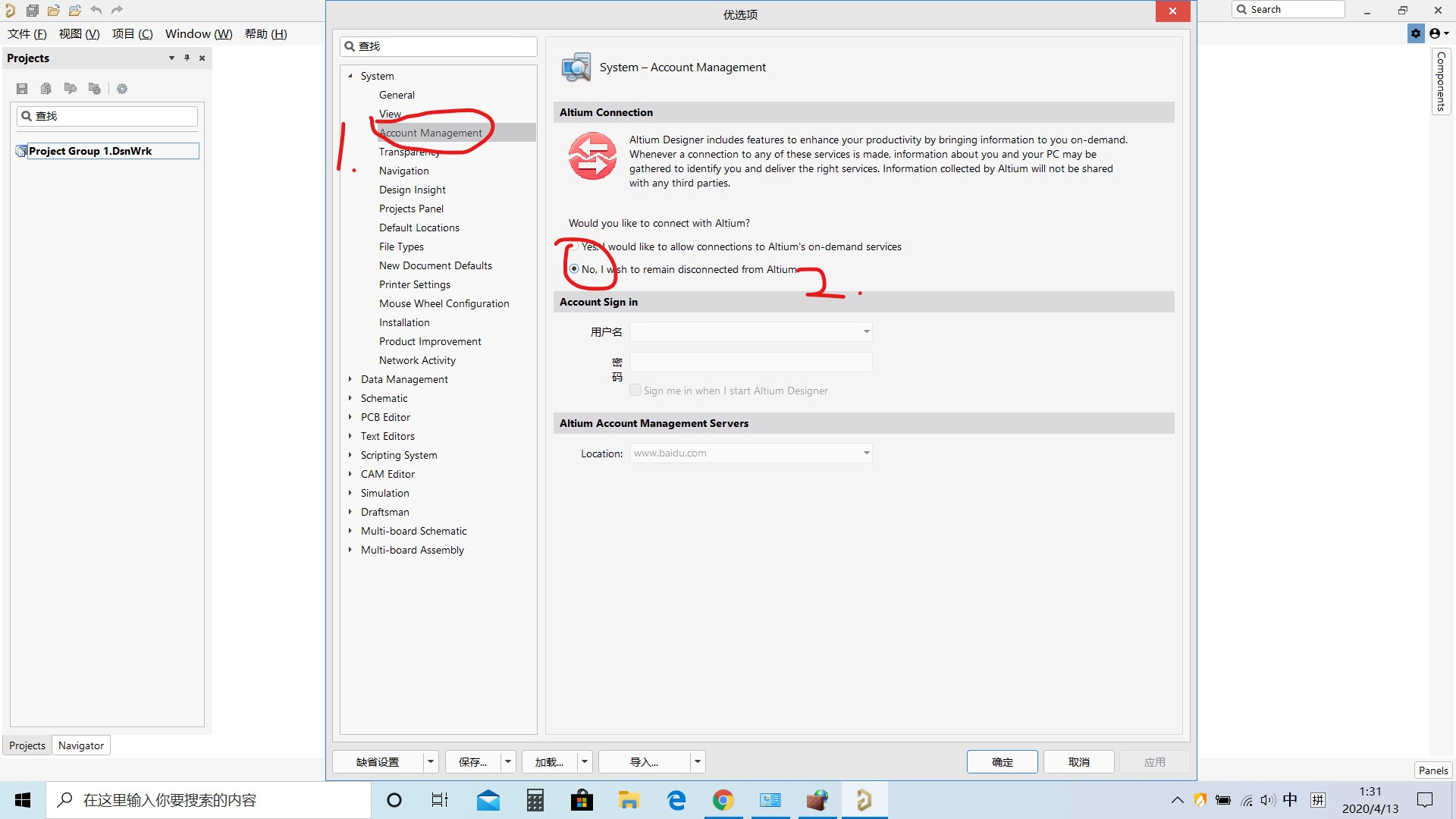
Task: Click Save icon in Projects panel toolbar
Action: pos(22,89)
